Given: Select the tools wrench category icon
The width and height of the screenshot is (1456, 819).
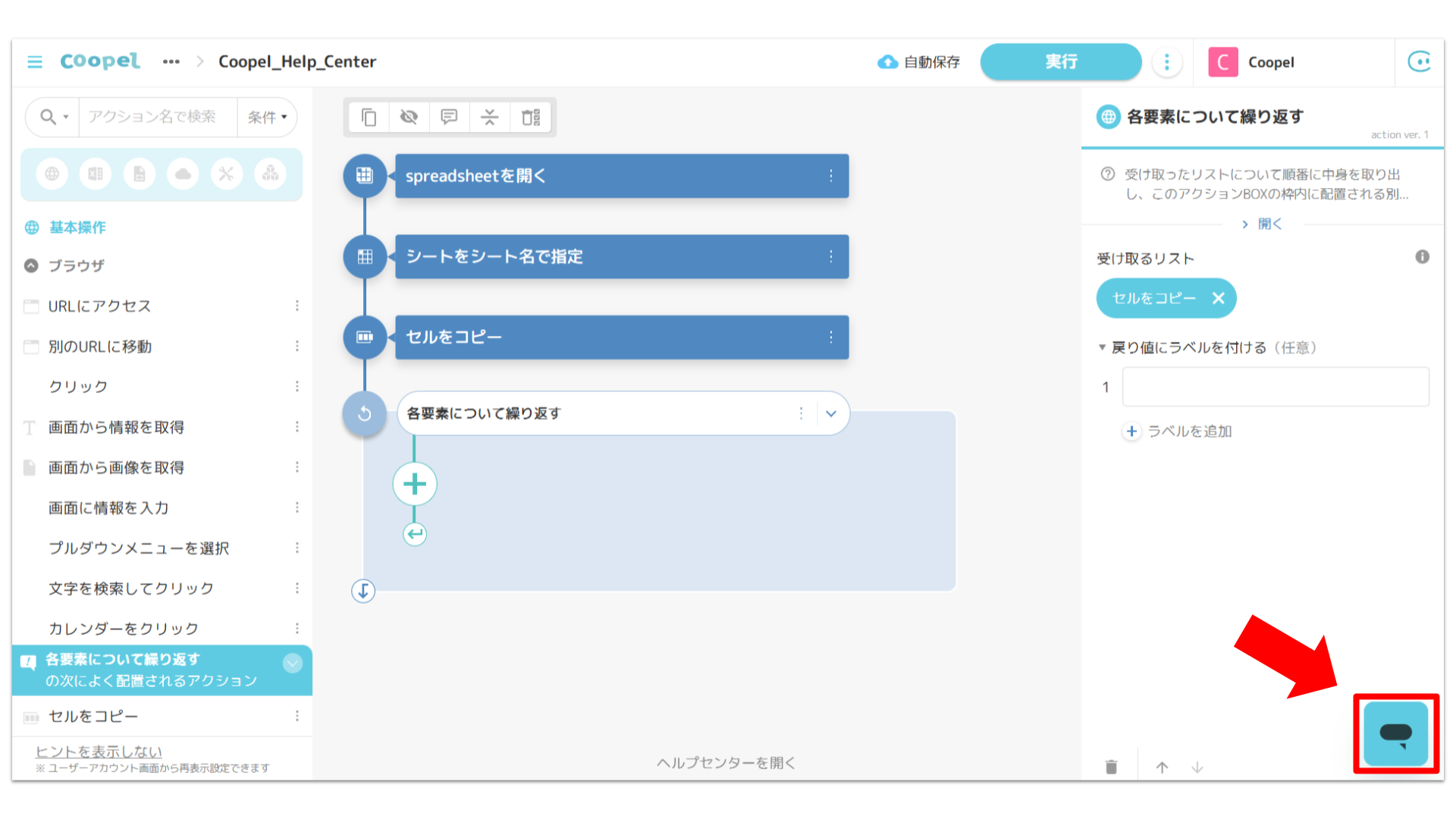Looking at the screenshot, I should click(x=226, y=174).
